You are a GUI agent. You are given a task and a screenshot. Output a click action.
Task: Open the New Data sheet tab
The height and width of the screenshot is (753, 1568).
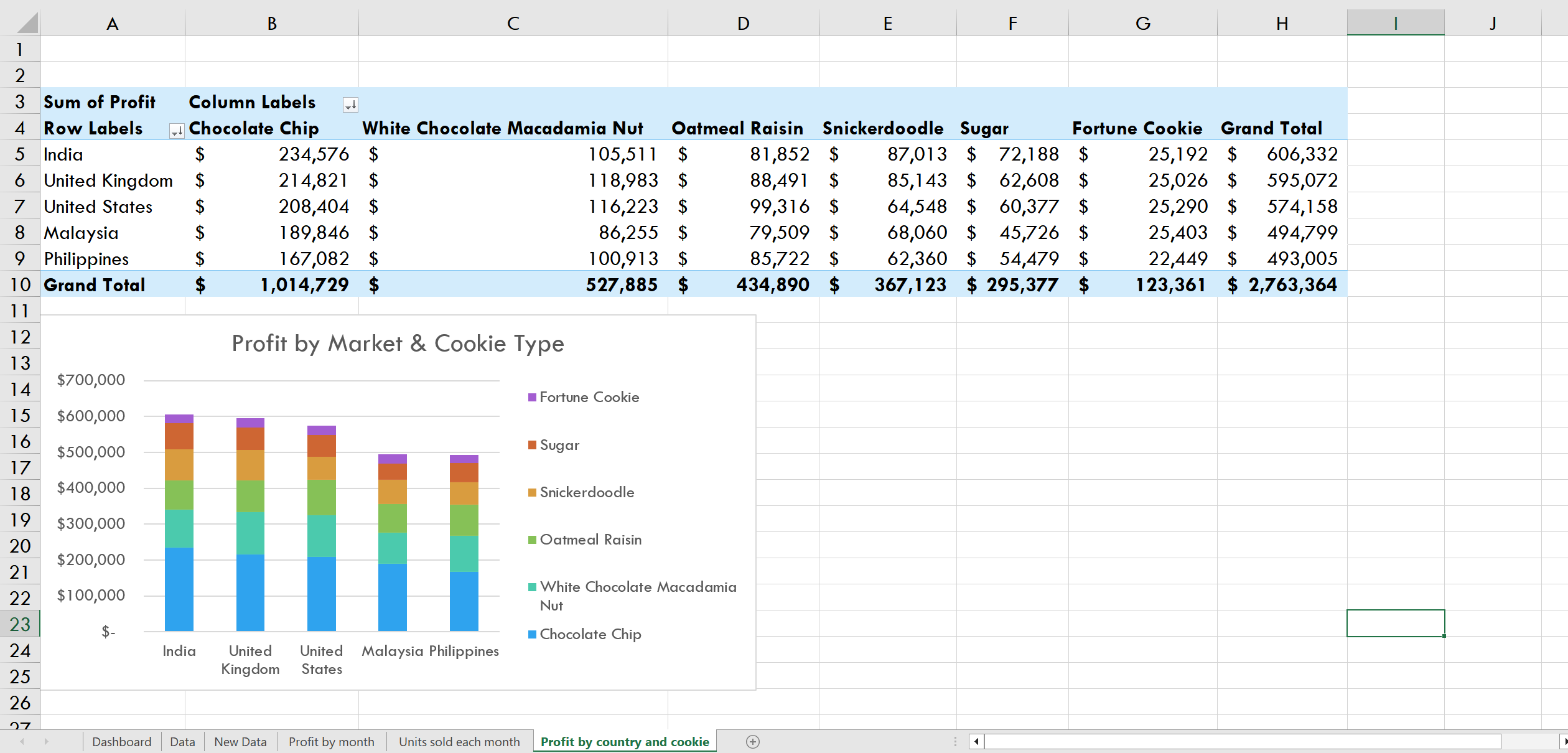(x=240, y=742)
